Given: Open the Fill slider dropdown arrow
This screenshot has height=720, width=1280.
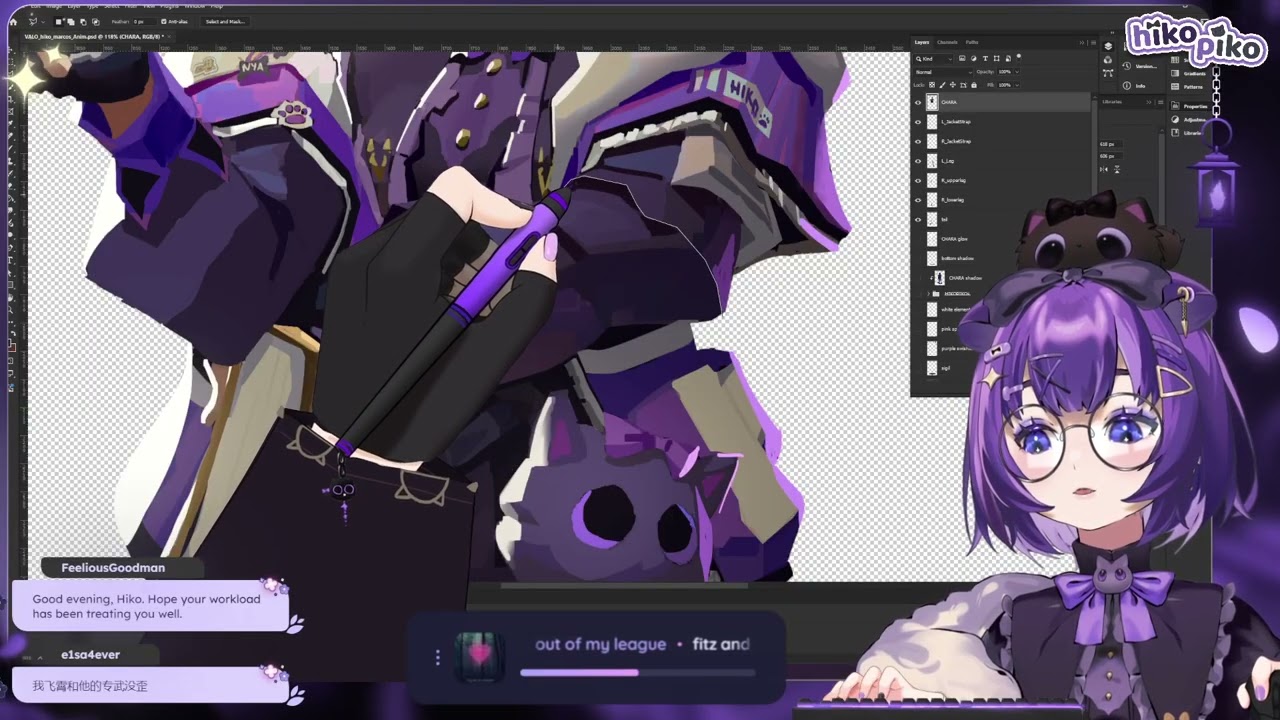Looking at the screenshot, I should coord(1017,85).
